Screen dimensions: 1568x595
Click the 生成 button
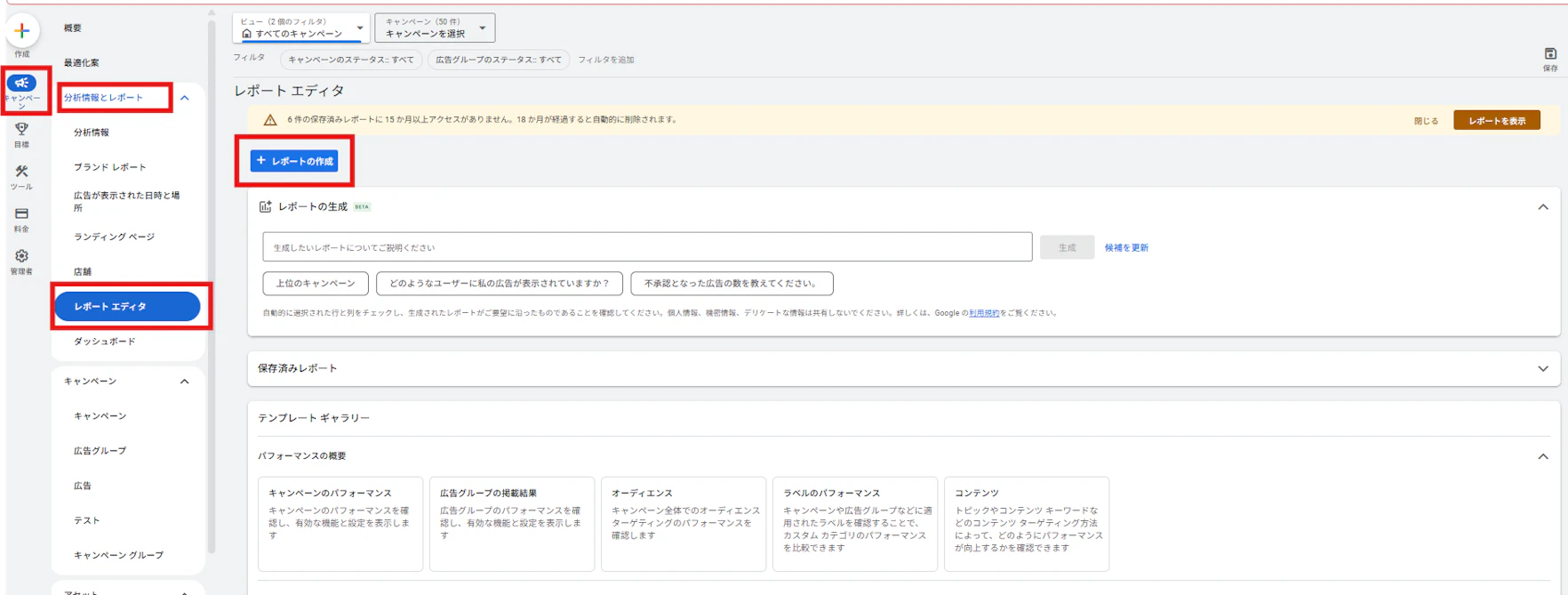[x=1067, y=248]
